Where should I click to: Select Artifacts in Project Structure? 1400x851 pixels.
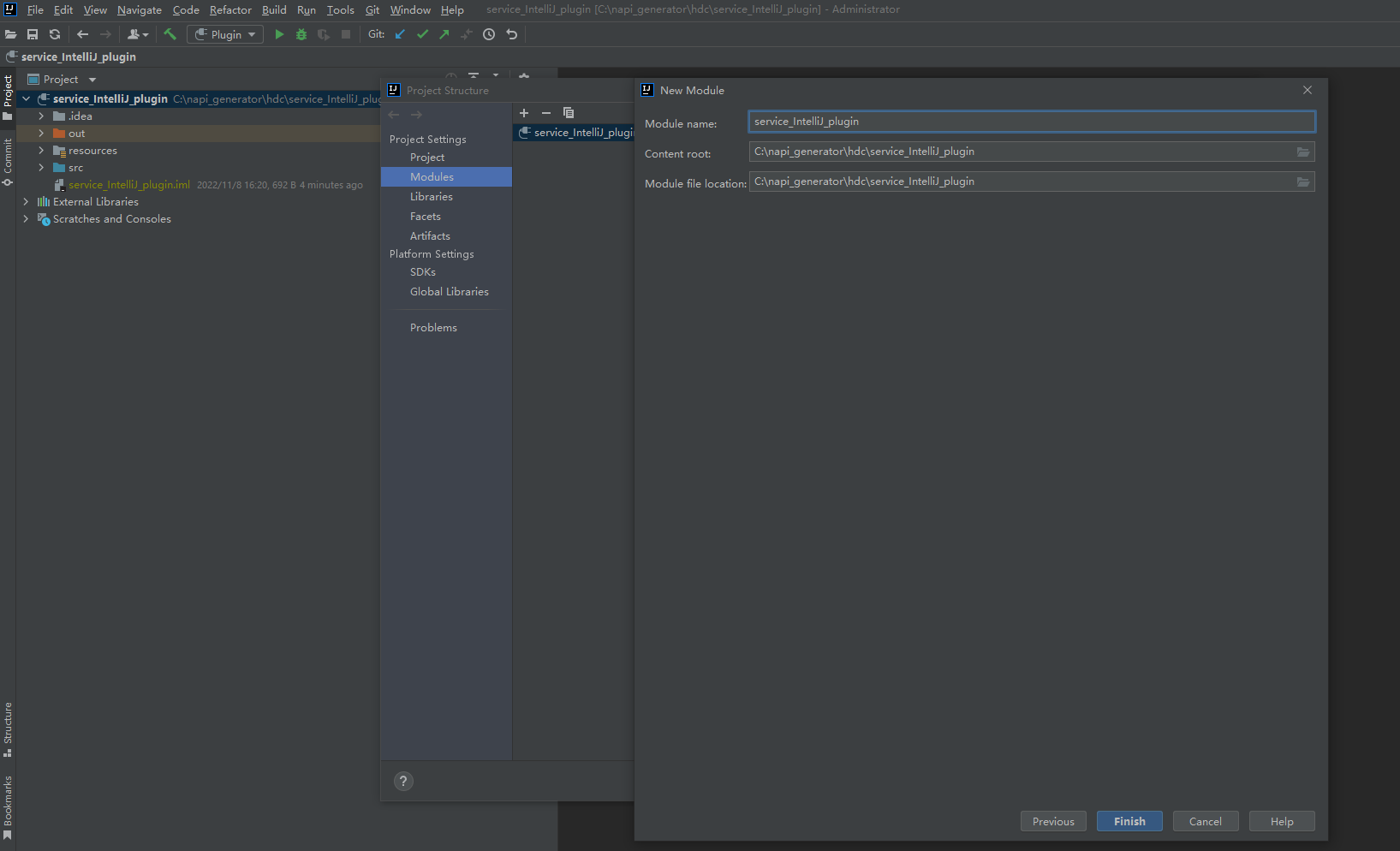click(430, 235)
